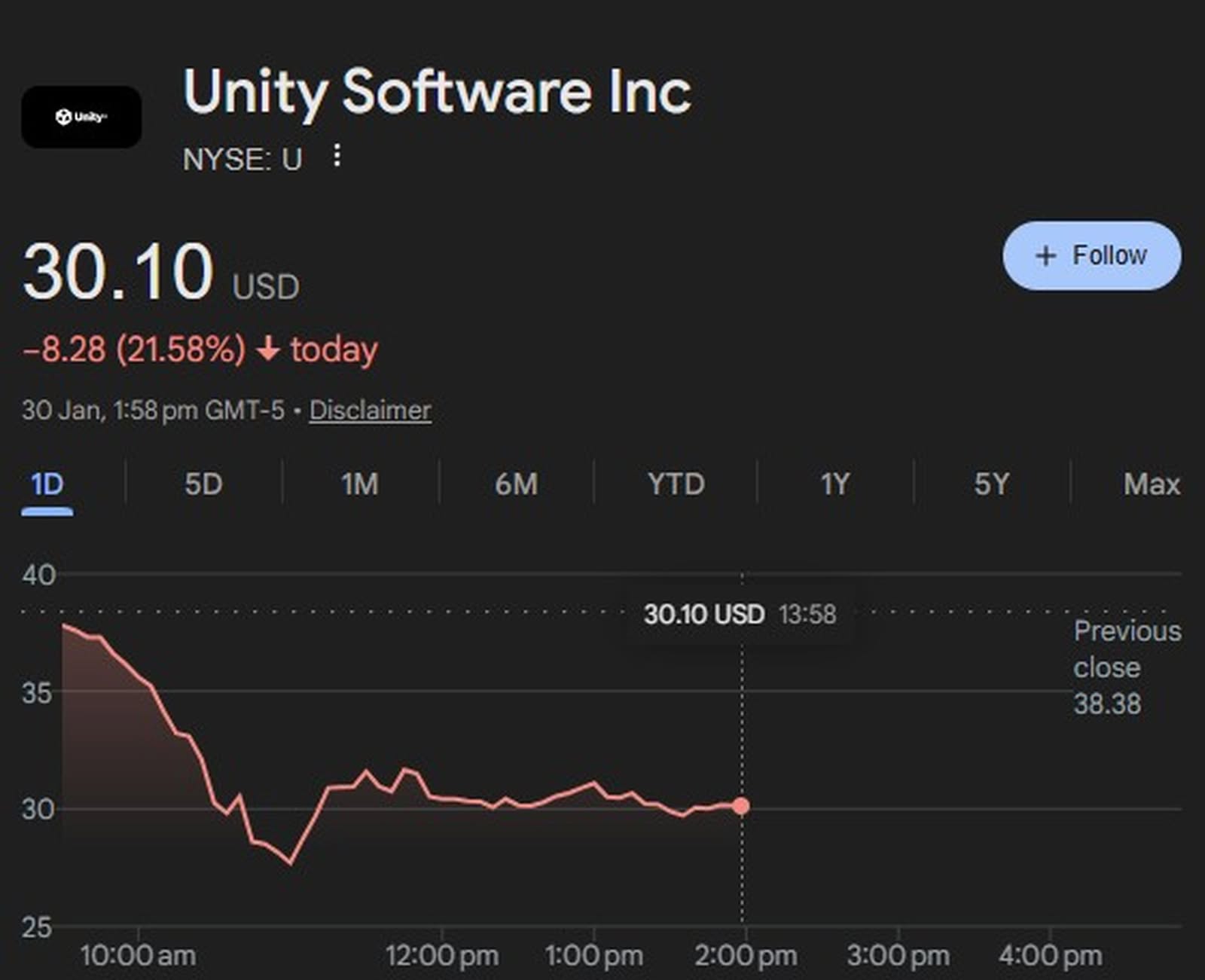Viewport: 1205px width, 980px height.
Task: Open the Disclaimer link
Action: point(370,411)
